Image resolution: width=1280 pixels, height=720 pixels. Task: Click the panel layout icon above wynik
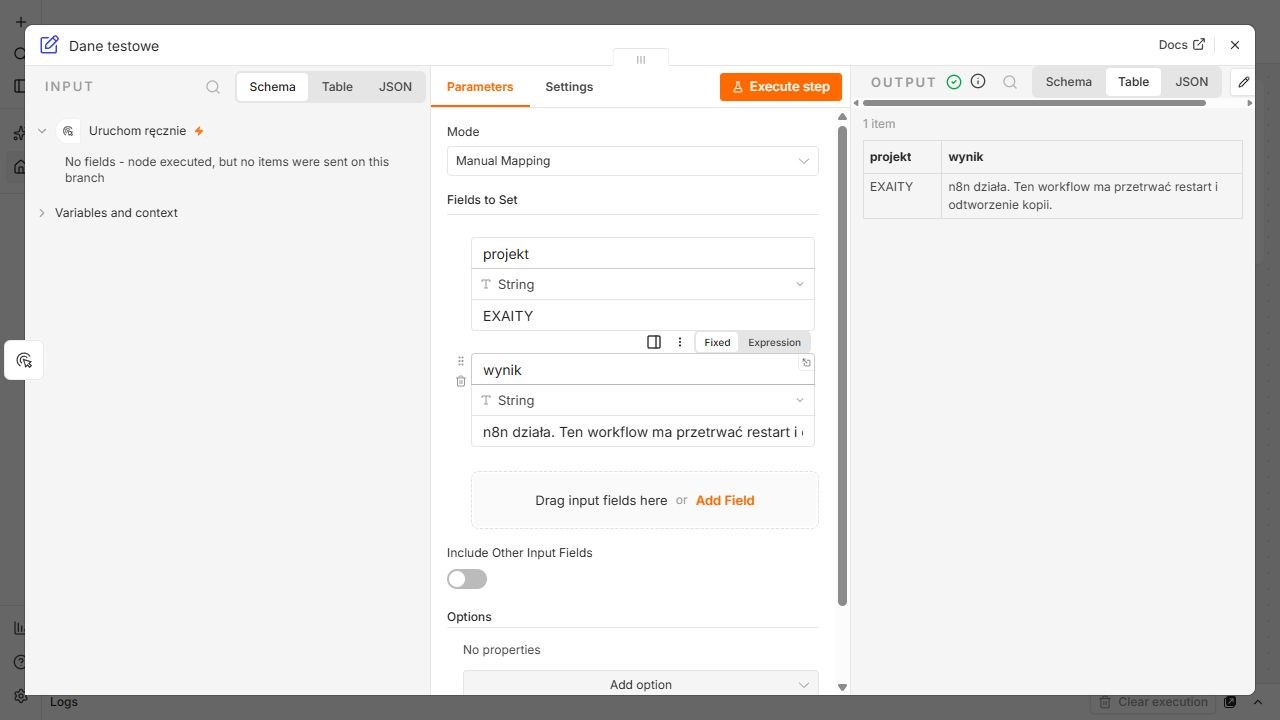click(654, 342)
